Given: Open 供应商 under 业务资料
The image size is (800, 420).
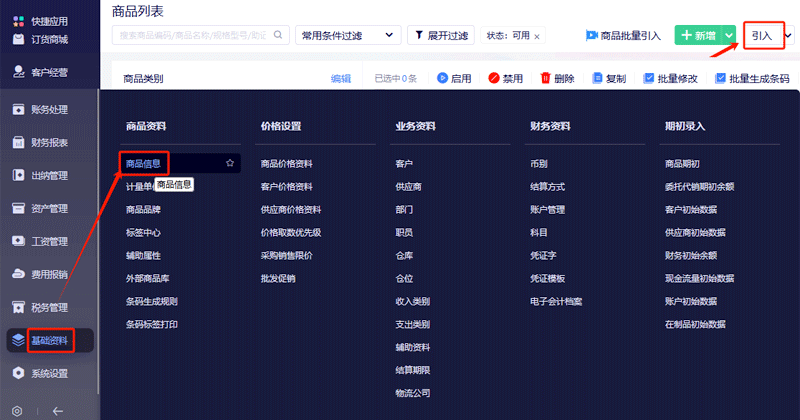Looking at the screenshot, I should point(409,186).
